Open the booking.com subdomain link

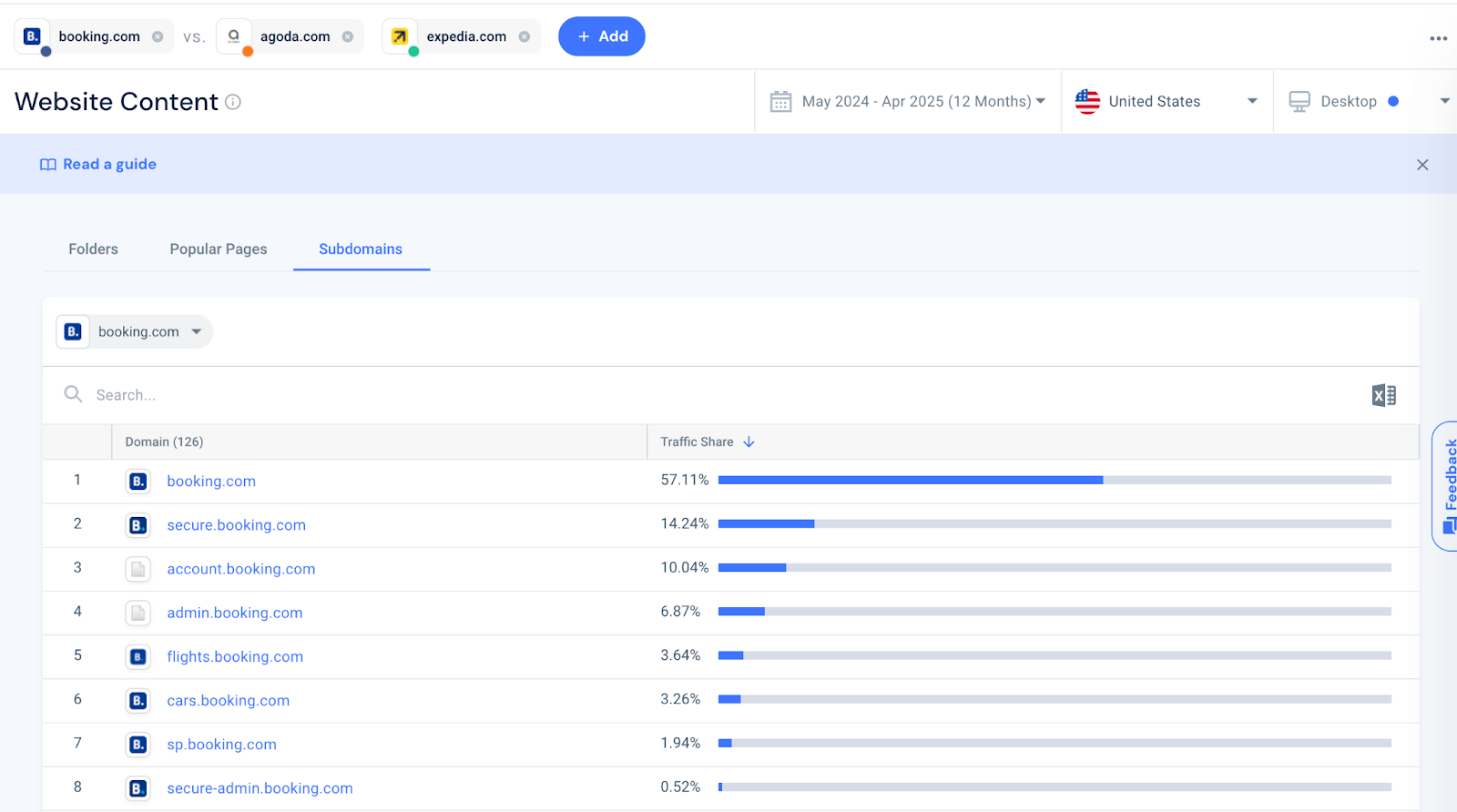(x=211, y=481)
